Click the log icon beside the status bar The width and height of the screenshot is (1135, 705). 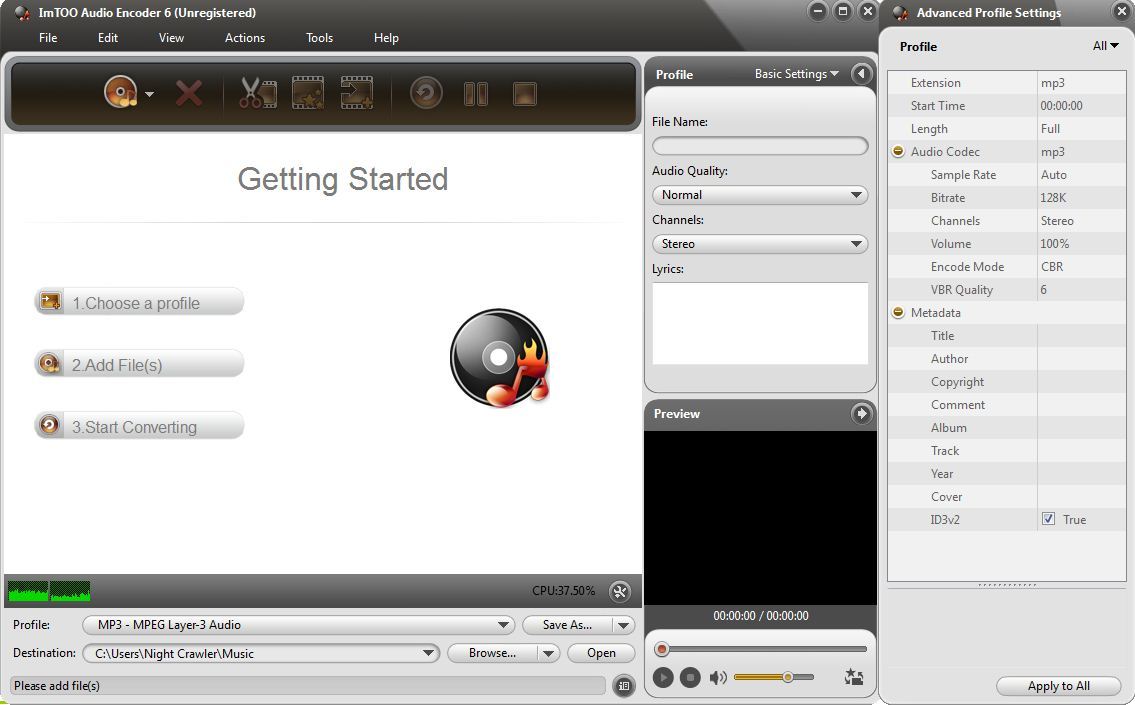pos(623,685)
